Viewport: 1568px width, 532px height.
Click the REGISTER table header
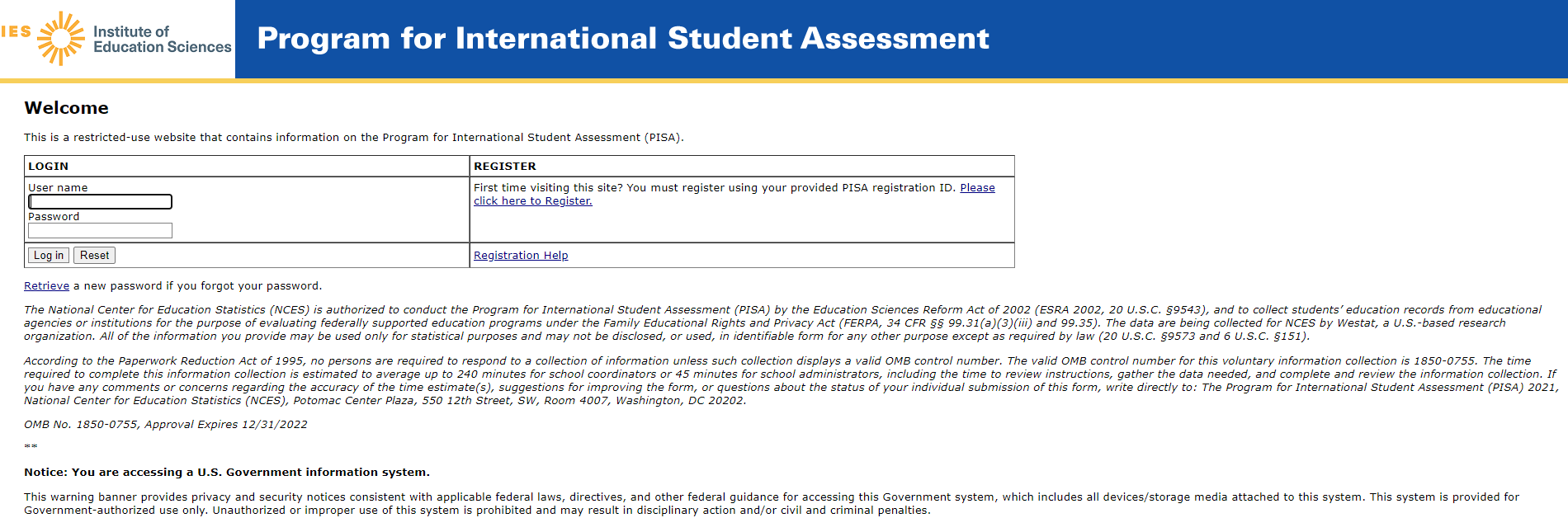(505, 167)
